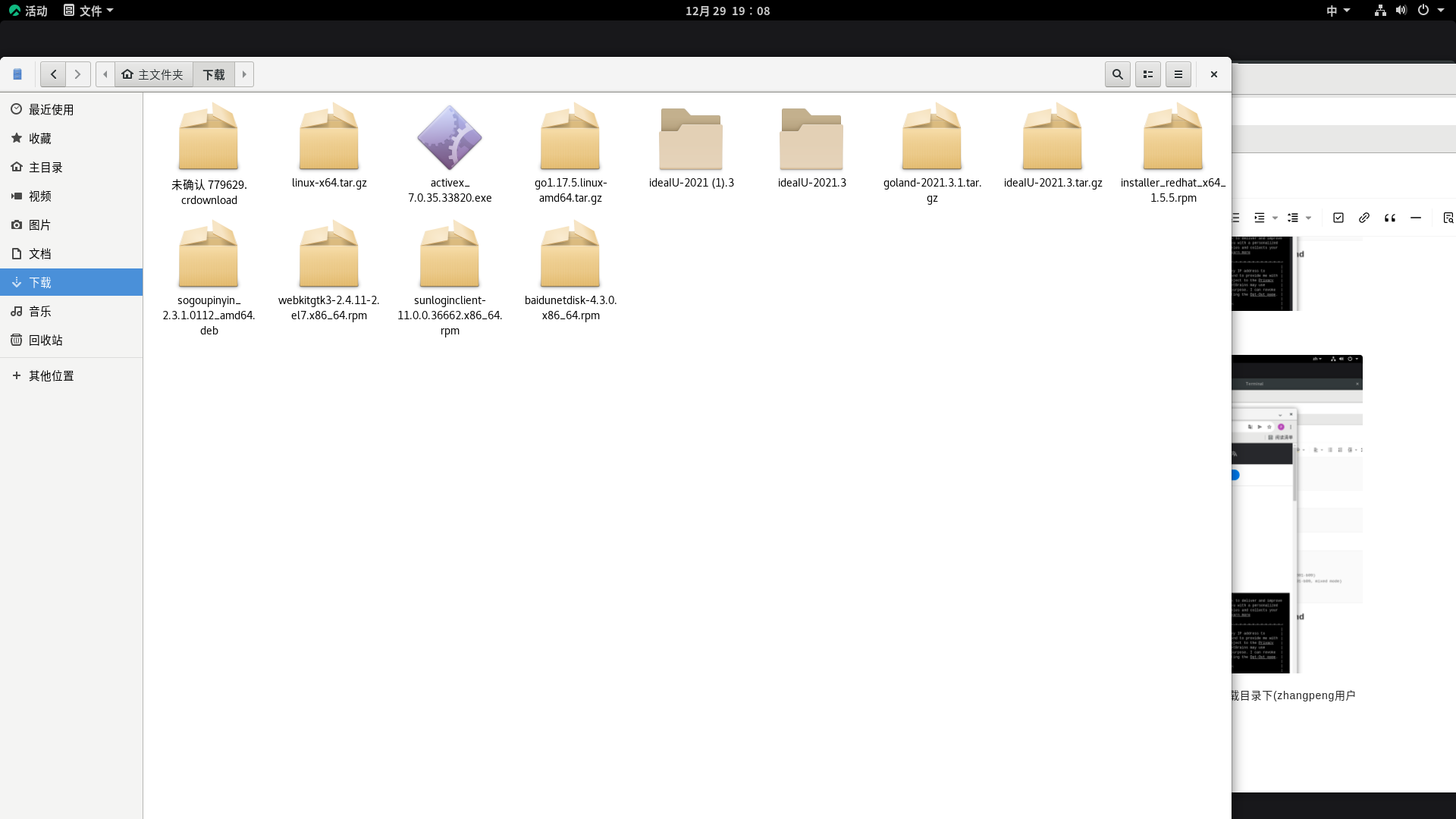Open 收藏 starred items in sidebar

(x=71, y=138)
